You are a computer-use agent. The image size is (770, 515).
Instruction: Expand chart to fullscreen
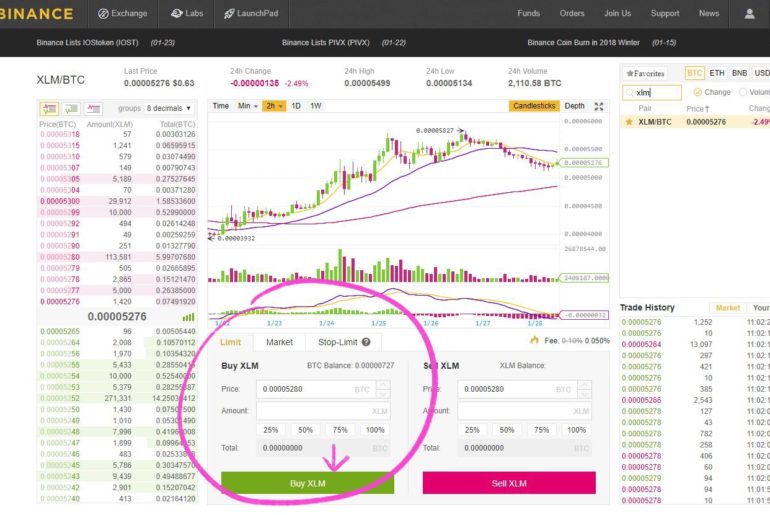pyautogui.click(x=599, y=106)
